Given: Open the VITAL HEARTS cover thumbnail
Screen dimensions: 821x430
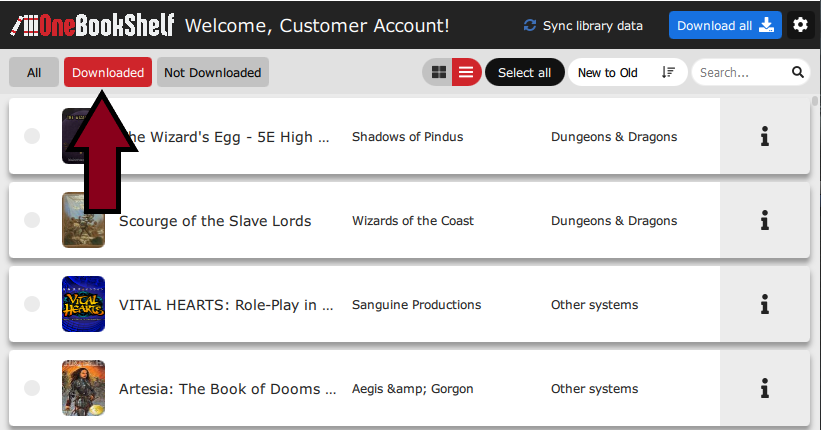Looking at the screenshot, I should [x=83, y=304].
